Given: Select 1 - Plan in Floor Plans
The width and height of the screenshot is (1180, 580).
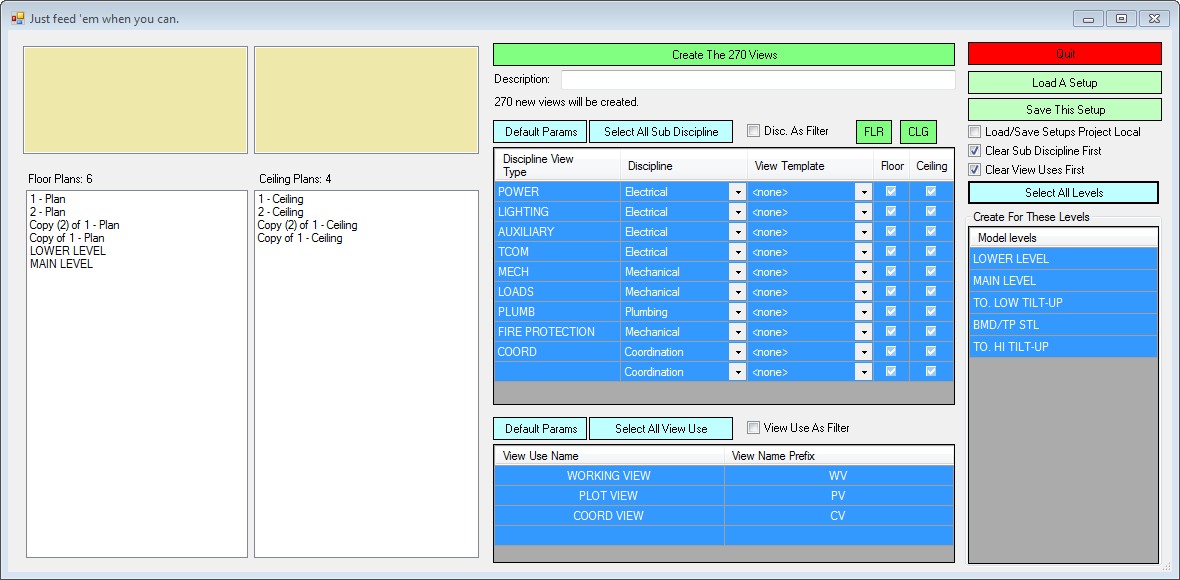Looking at the screenshot, I should pyautogui.click(x=47, y=199).
